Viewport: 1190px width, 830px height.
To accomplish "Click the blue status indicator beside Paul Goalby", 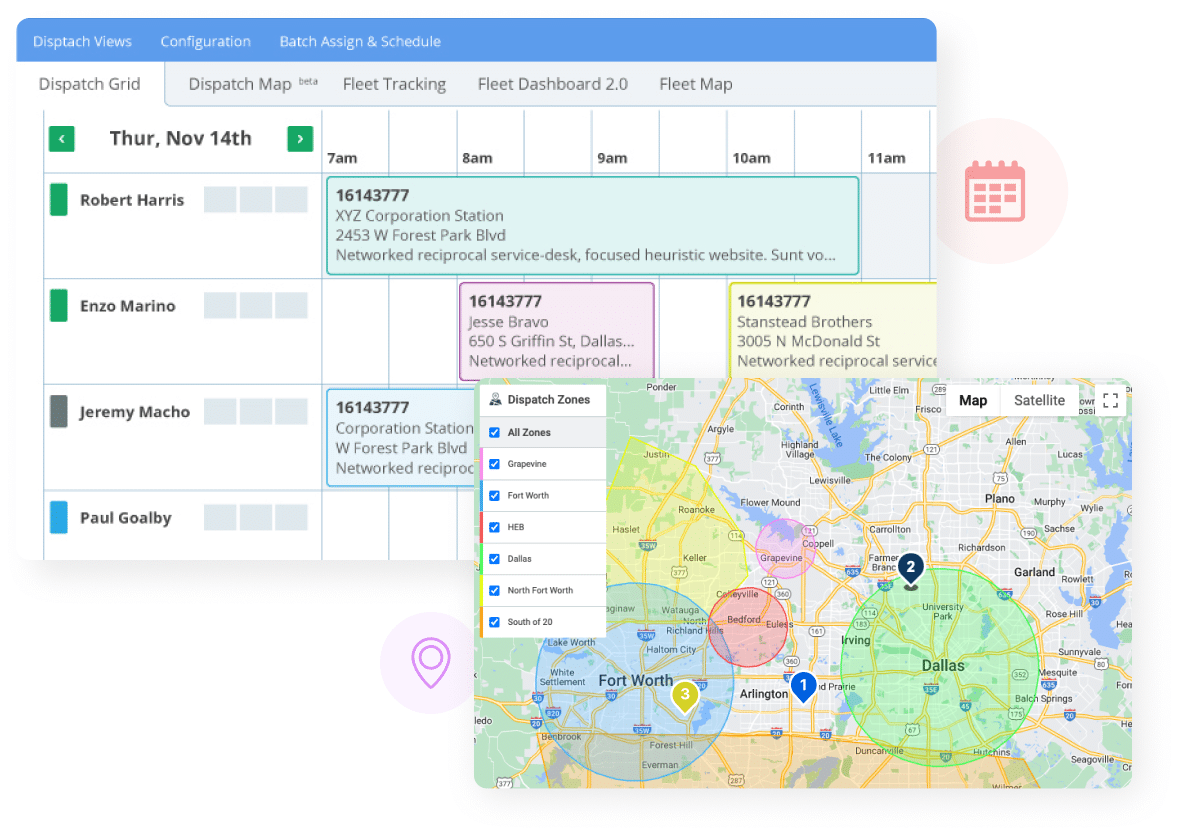I will click(x=60, y=517).
